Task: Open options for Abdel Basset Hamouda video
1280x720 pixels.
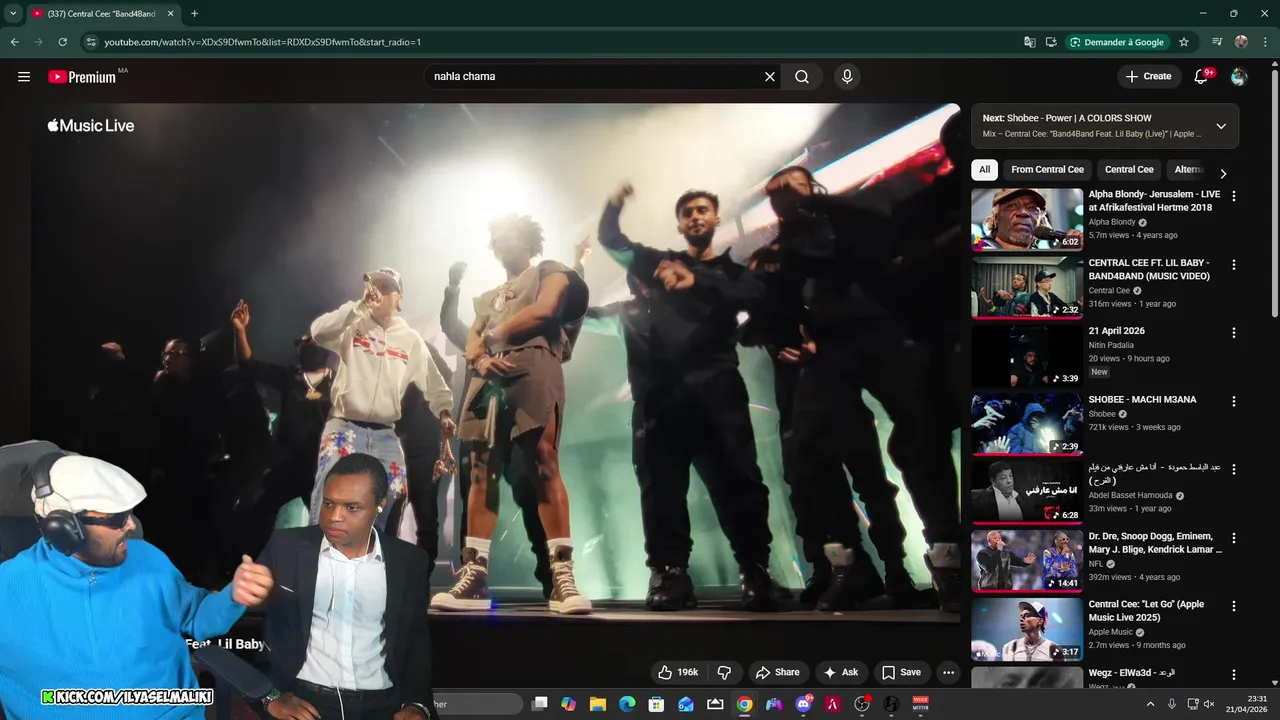Action: pos(1234,469)
